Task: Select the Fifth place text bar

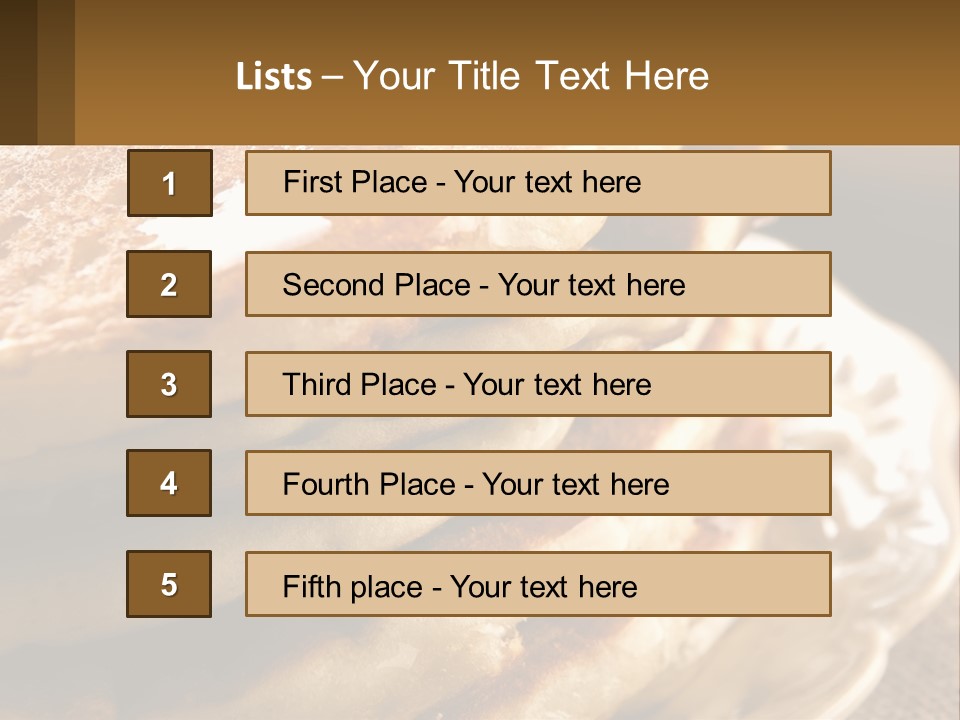Action: coord(538,584)
